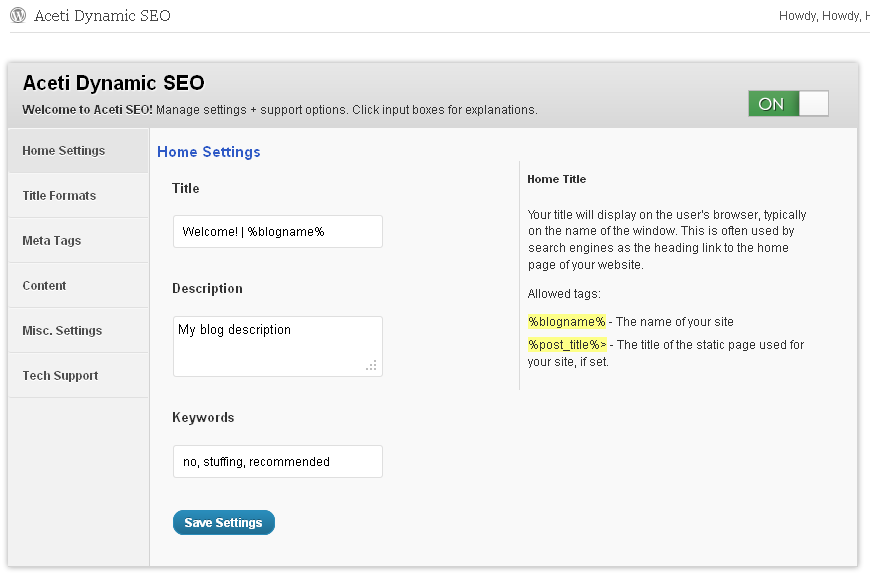
Task: Open the Home Settings tab
Action: 78,150
